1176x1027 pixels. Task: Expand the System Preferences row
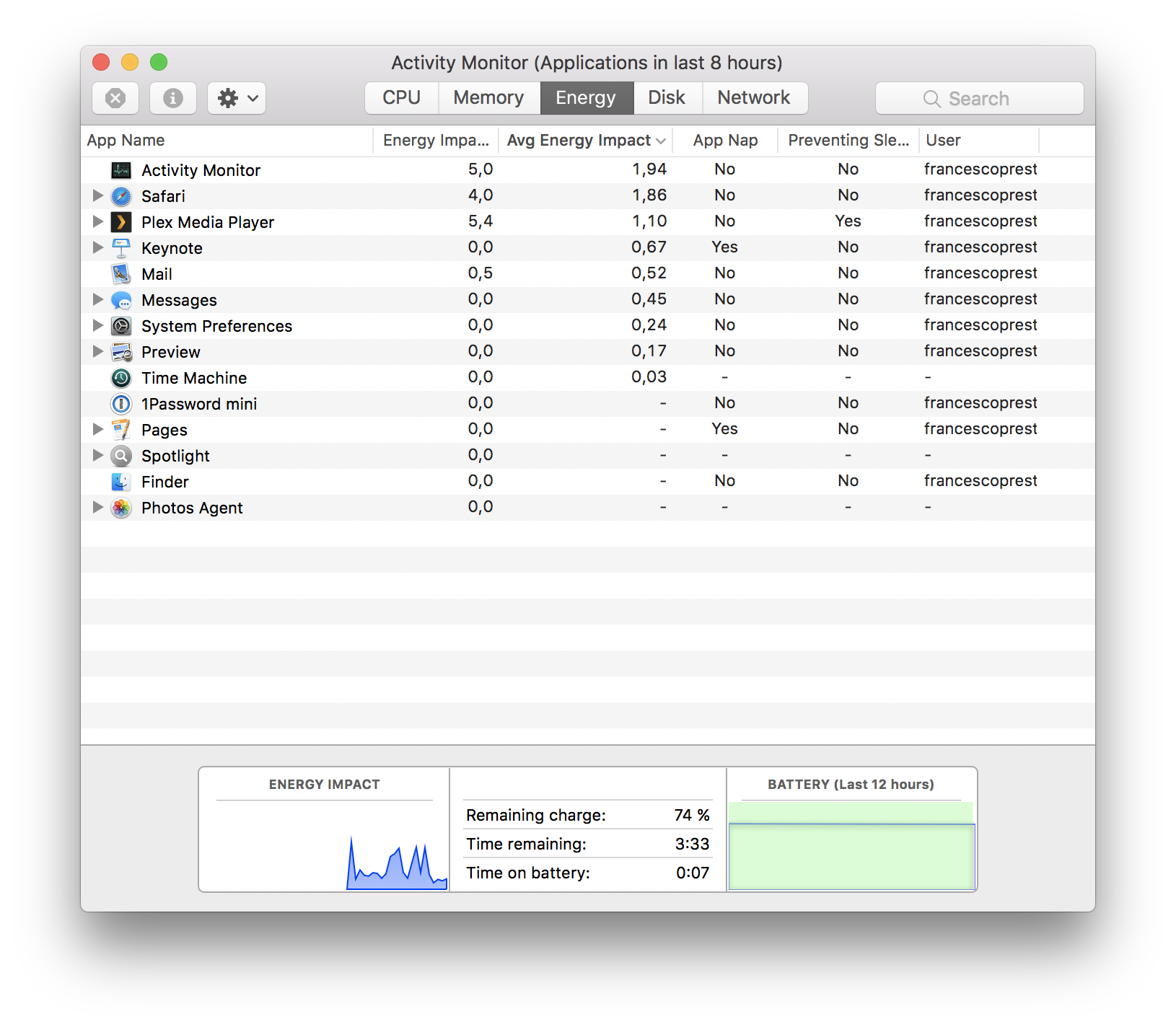(97, 325)
